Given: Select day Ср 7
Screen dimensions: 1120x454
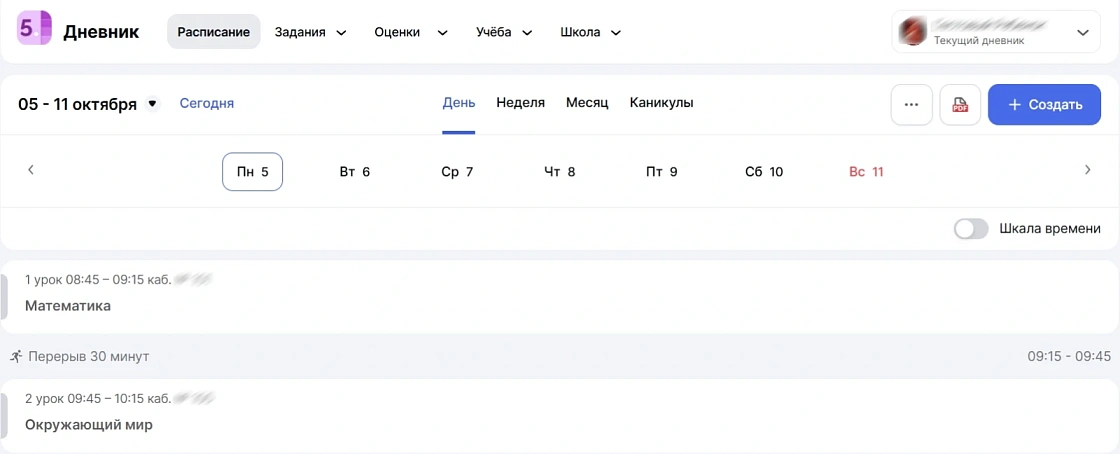Looking at the screenshot, I should point(457,171).
